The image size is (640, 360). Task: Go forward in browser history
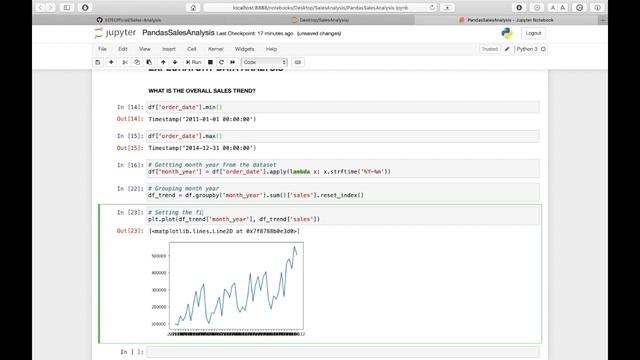[x=51, y=7]
